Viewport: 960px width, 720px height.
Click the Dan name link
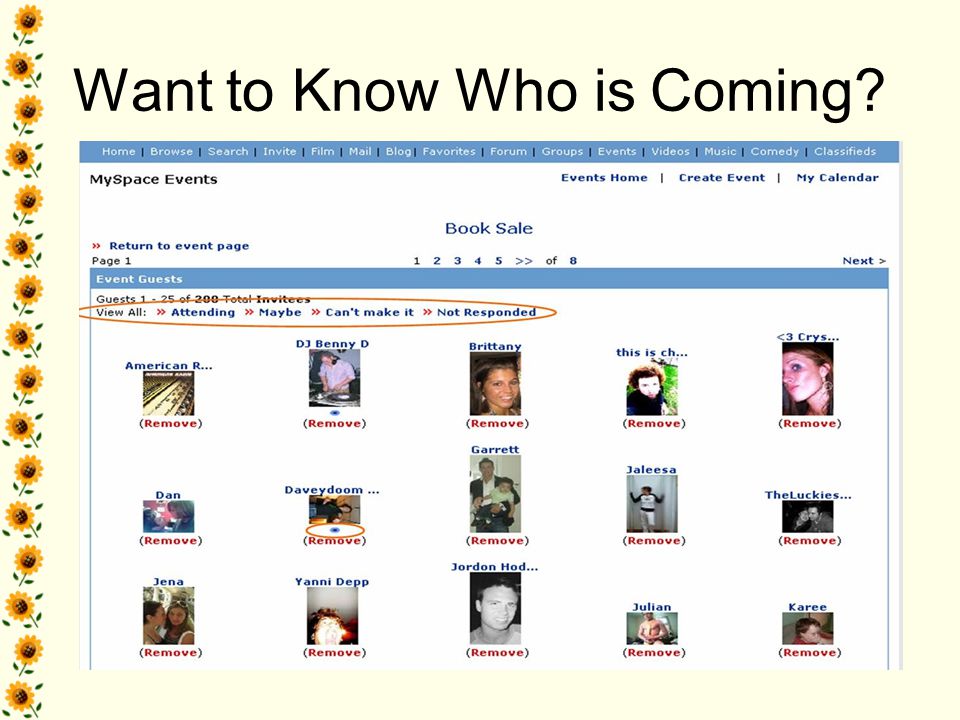[x=168, y=495]
